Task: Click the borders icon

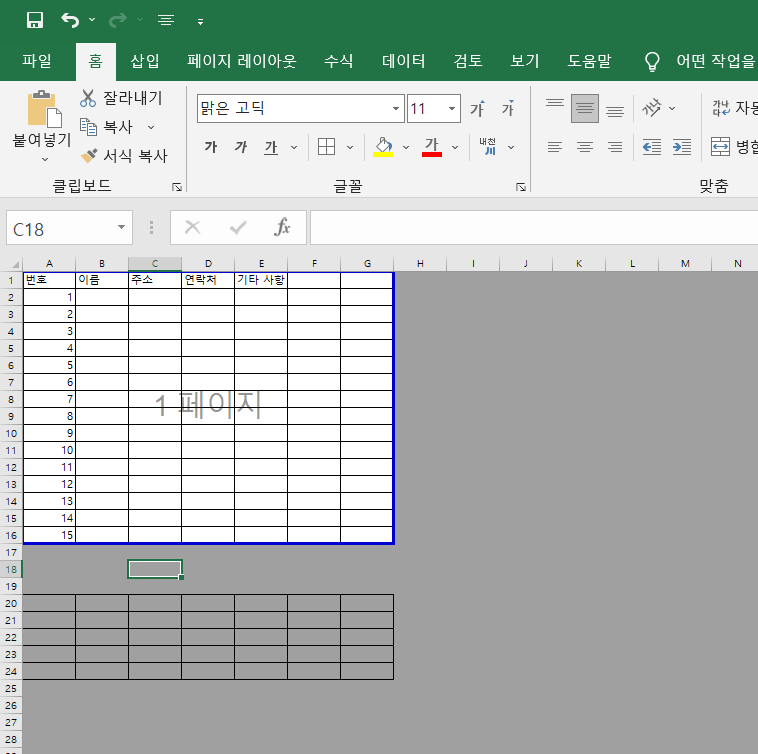Action: click(x=326, y=147)
